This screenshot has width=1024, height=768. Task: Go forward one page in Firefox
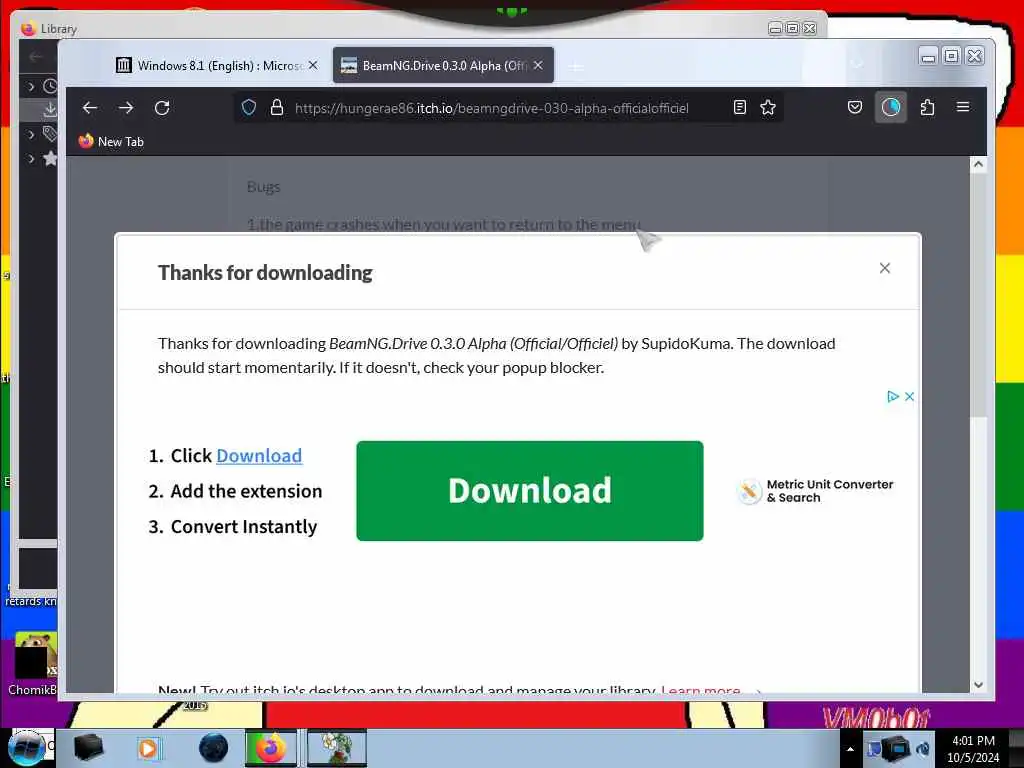(126, 108)
